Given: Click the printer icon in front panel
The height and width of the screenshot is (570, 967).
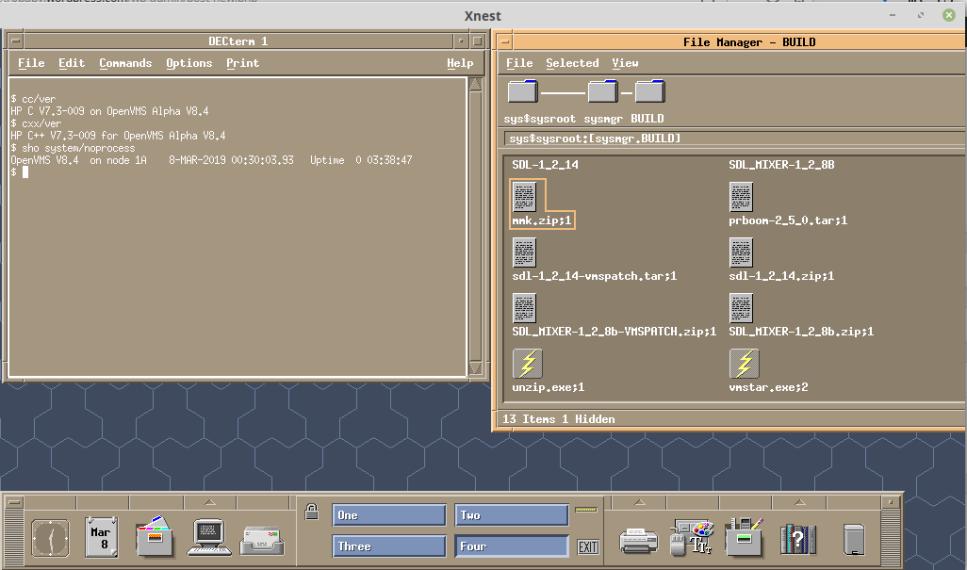Looking at the screenshot, I should point(638,539).
